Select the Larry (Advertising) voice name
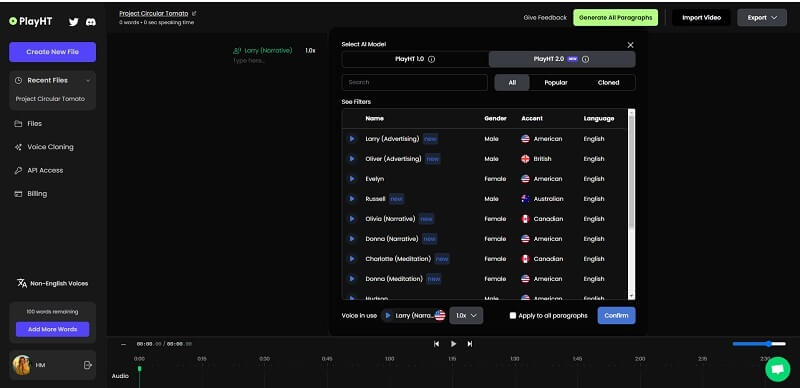Viewport: 800px width, 388px height. pos(392,139)
